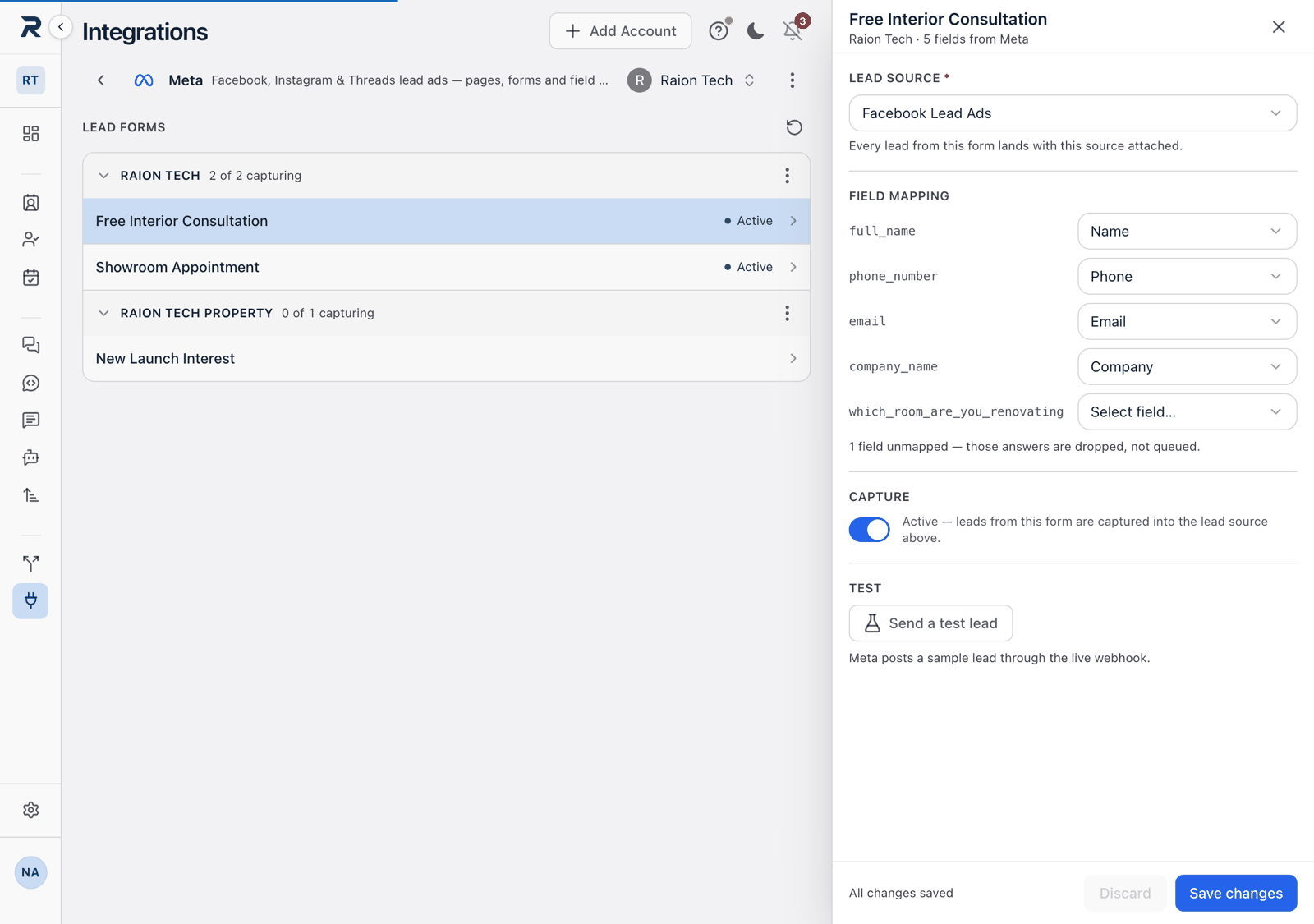Close the Free Interior Consultation panel
Viewport: 1314px width, 924px height.
click(x=1278, y=27)
